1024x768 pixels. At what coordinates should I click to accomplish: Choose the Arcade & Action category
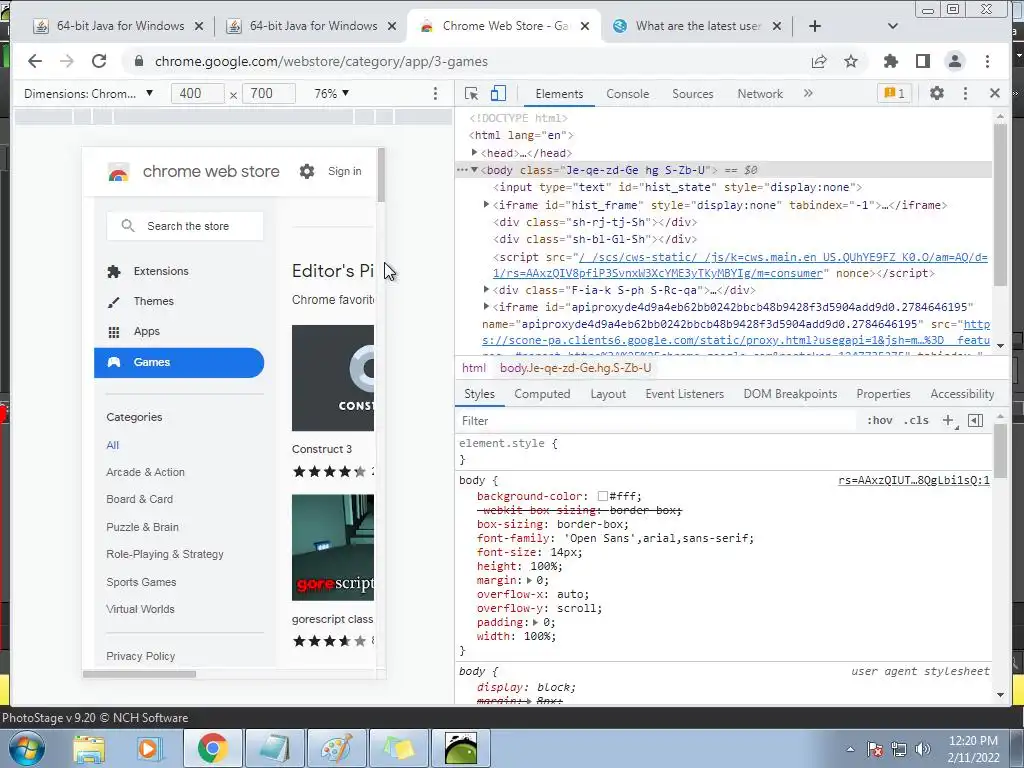point(146,472)
